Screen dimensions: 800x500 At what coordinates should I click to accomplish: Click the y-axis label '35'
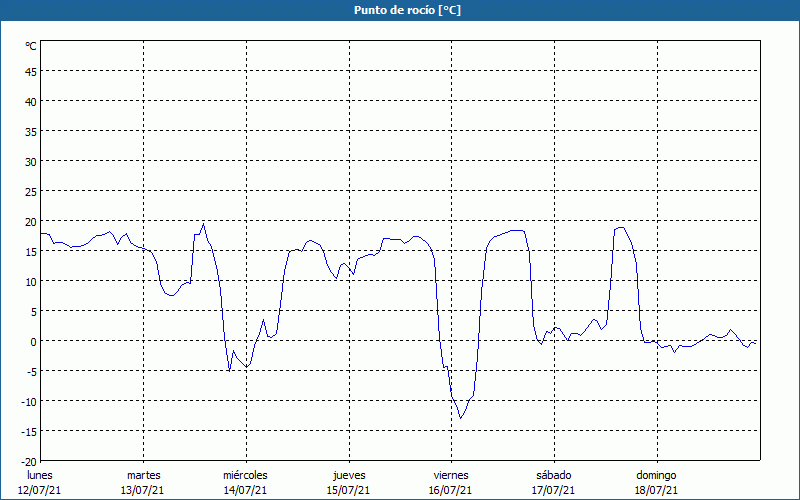coord(31,132)
